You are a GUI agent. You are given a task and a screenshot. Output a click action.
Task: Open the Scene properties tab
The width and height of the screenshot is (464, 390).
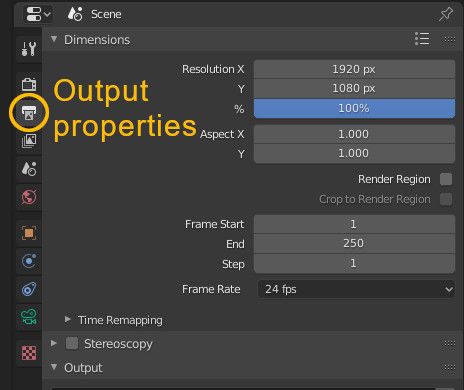(29, 169)
